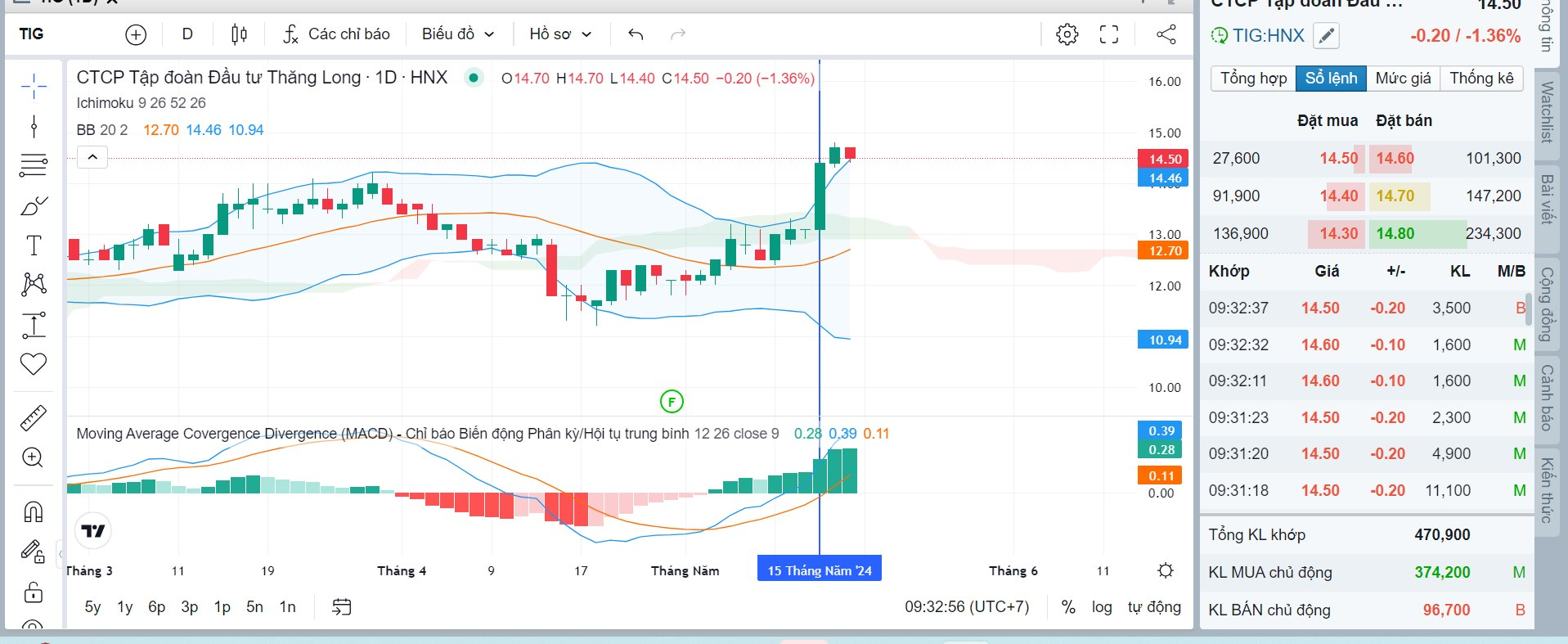Image resolution: width=1568 pixels, height=644 pixels.
Task: Toggle the magnet snap mode
Action: pos(34,512)
